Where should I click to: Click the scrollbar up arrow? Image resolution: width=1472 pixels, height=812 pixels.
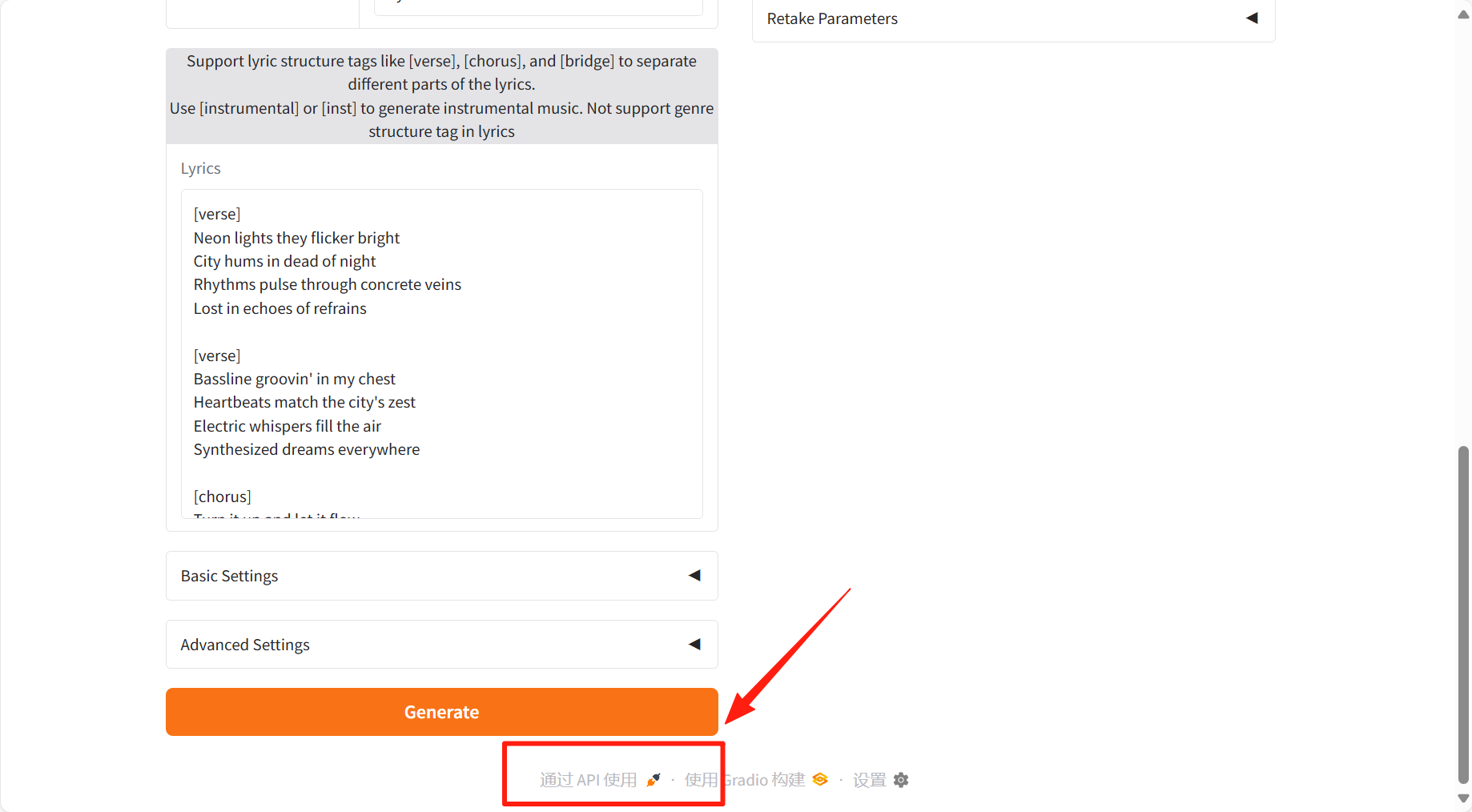[x=1463, y=14]
